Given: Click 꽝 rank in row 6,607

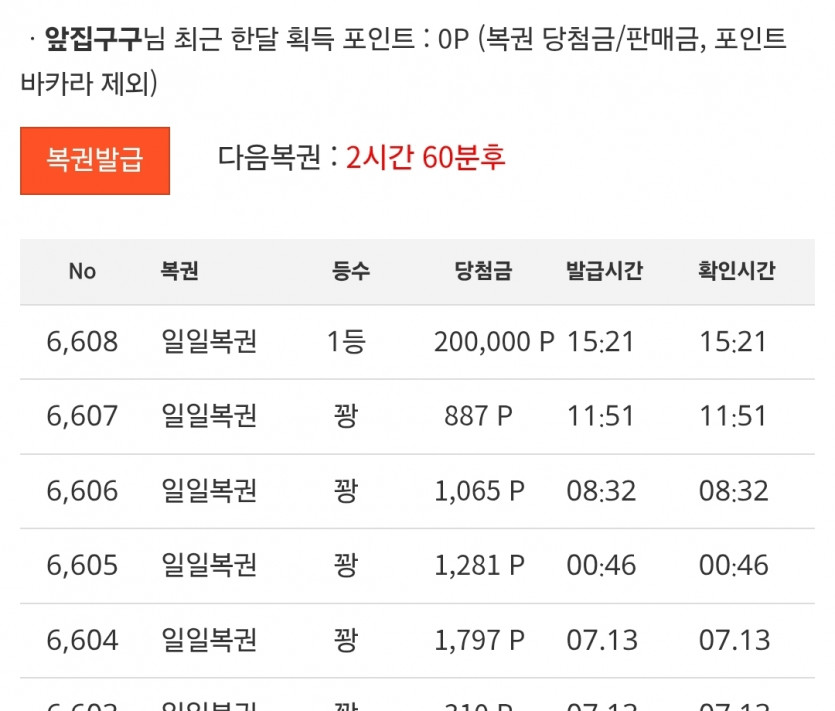Looking at the screenshot, I should tap(346, 416).
